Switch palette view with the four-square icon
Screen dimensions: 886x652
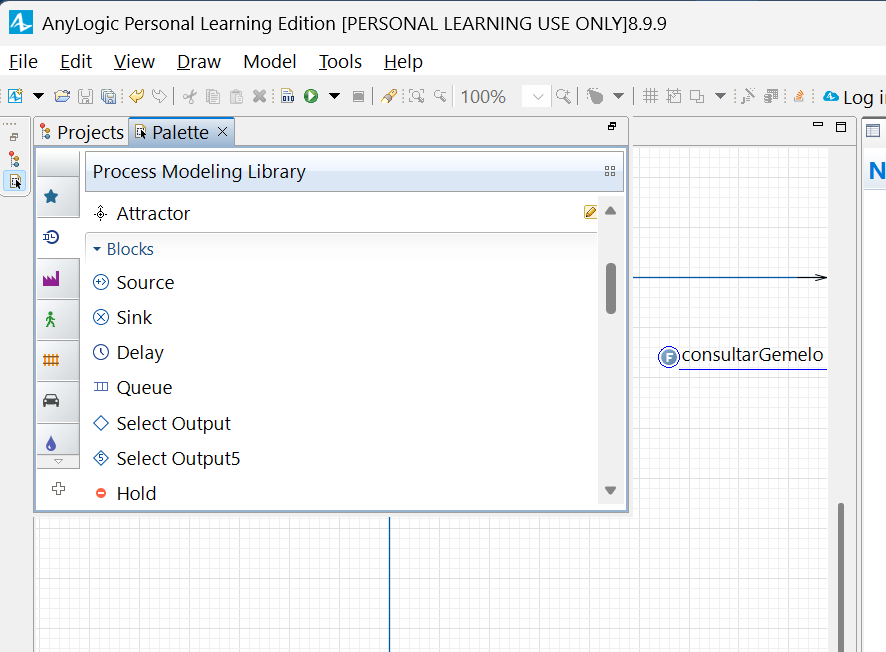pos(610,171)
